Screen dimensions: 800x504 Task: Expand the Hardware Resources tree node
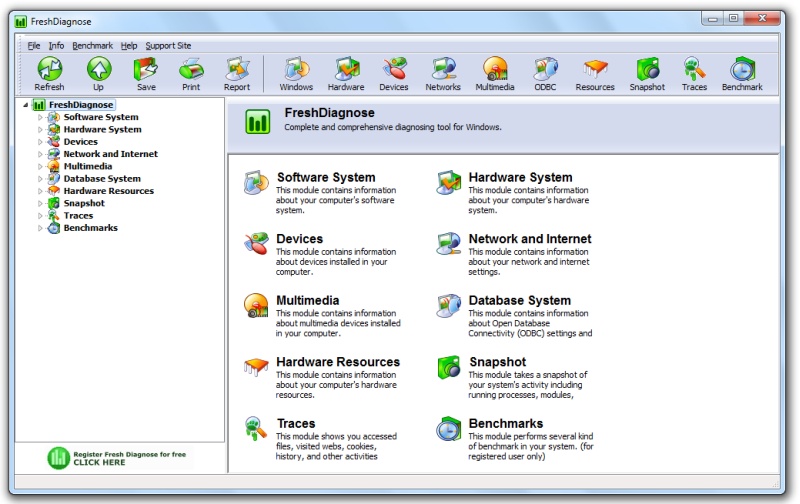tap(40, 191)
